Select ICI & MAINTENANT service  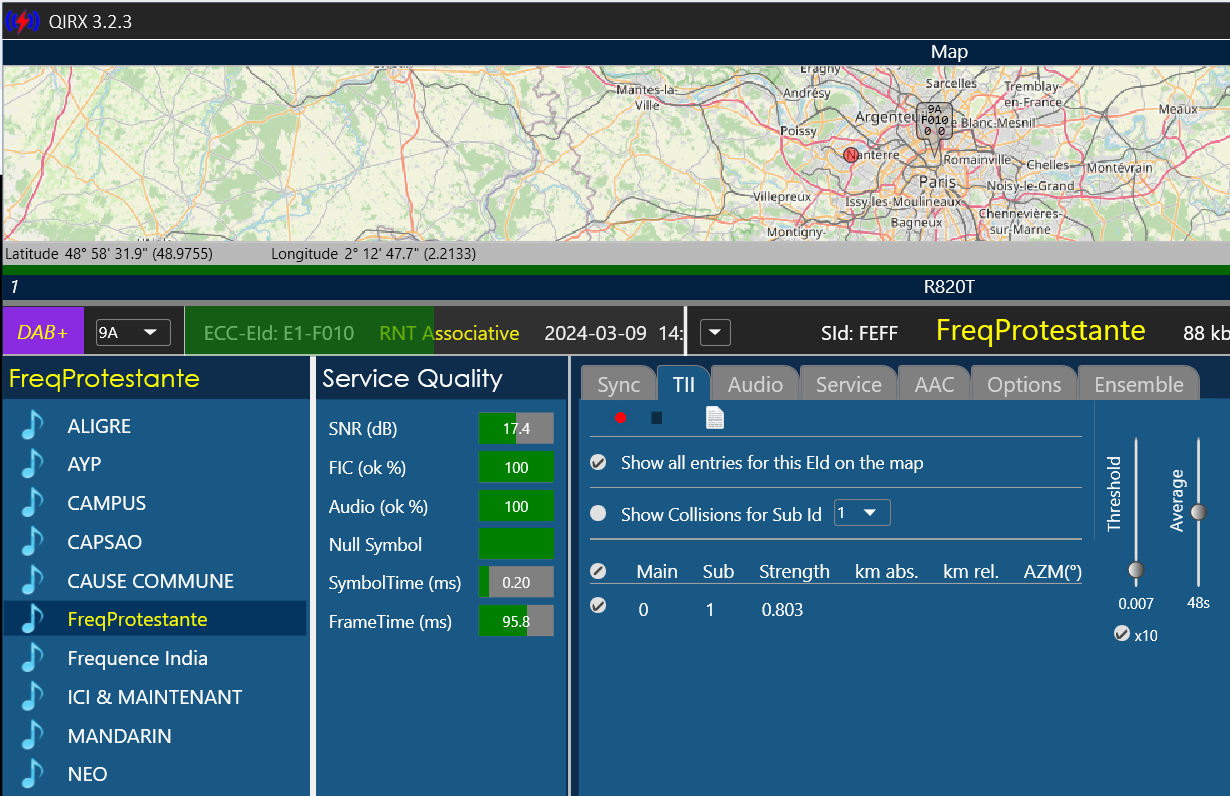pyautogui.click(x=155, y=697)
